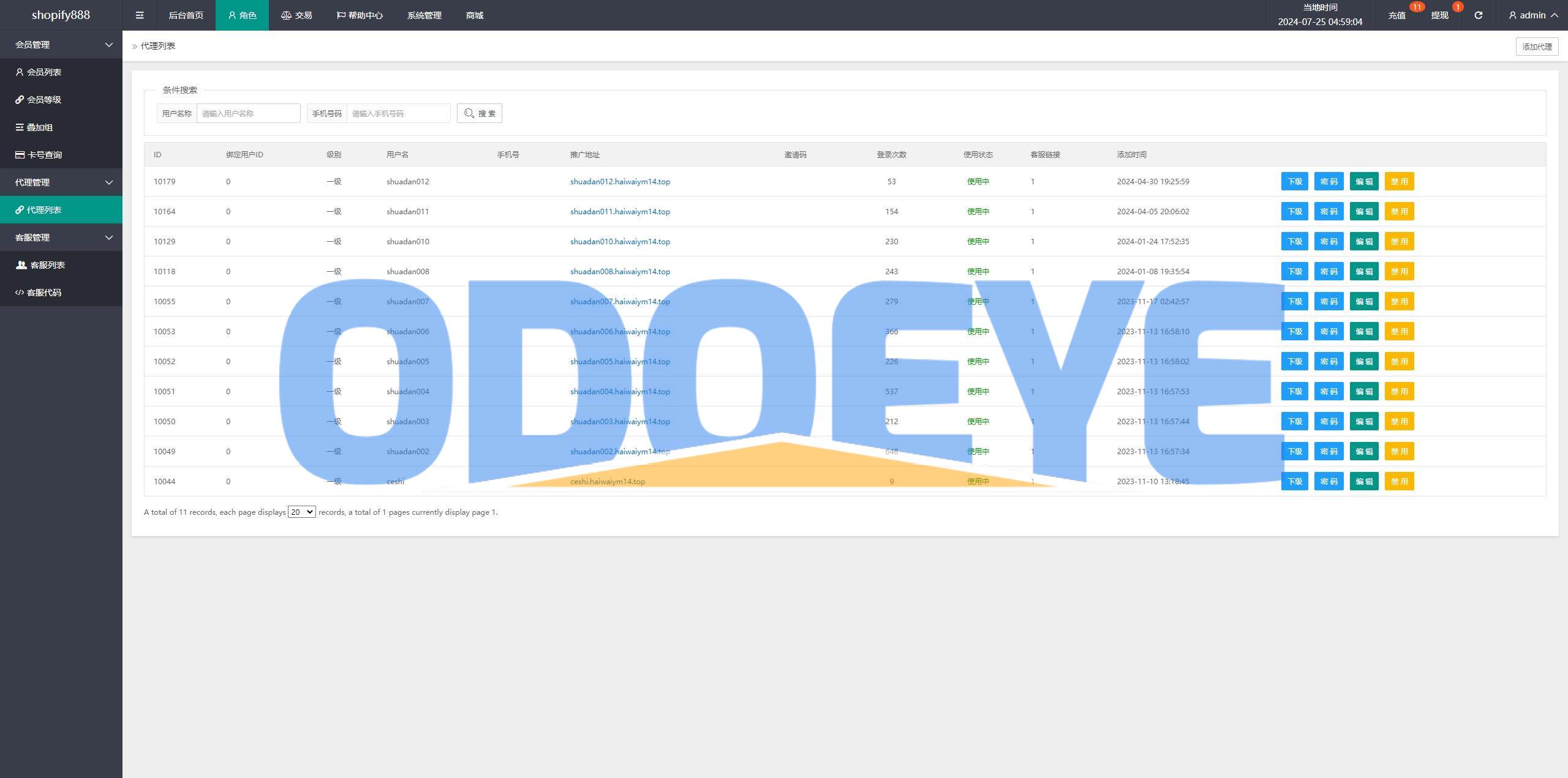Image resolution: width=1568 pixels, height=778 pixels.
Task: Click 禁用 for shuadan012 row
Action: point(1399,181)
